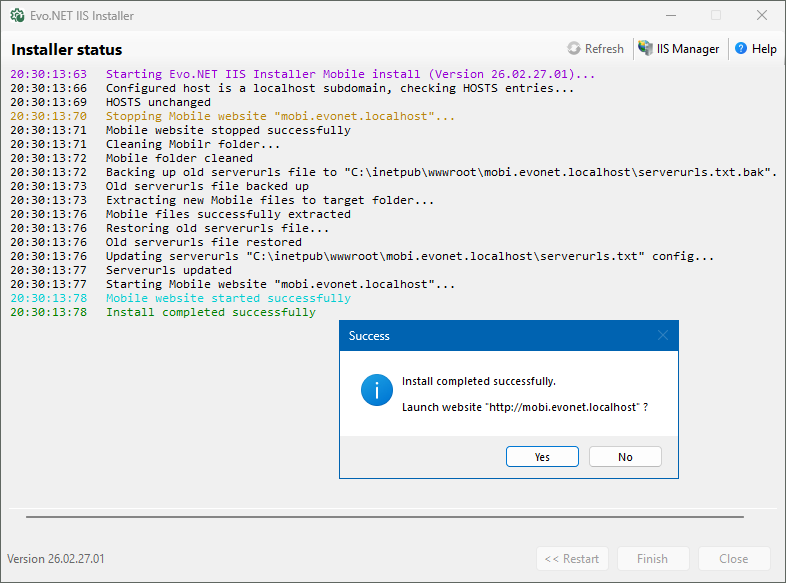Select log line 'Mobile website stopped successfully'
The width and height of the screenshot is (786, 583).
(228, 130)
